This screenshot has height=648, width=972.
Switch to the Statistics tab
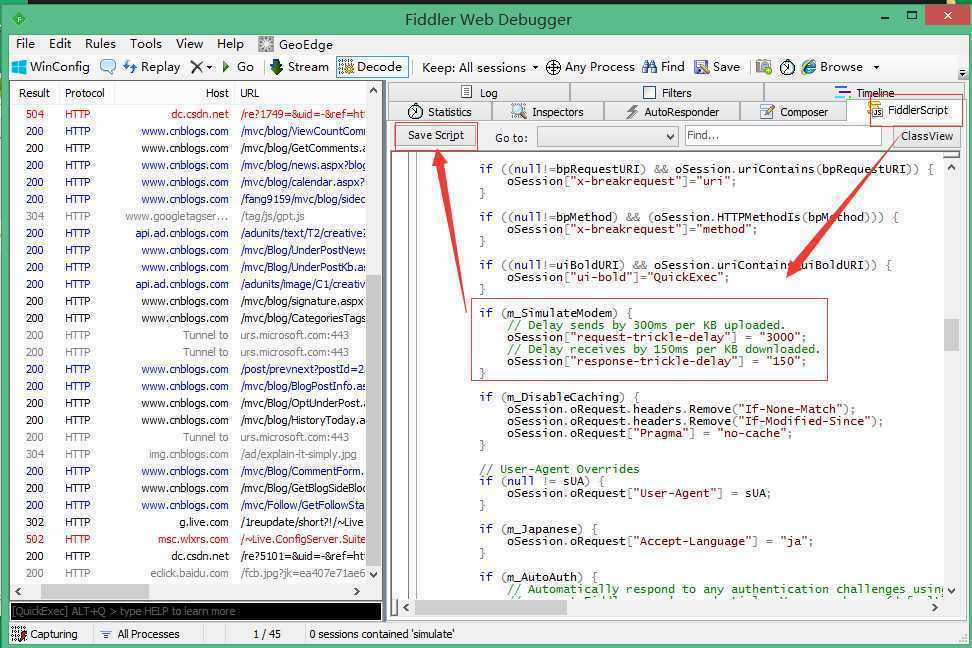[x=440, y=112]
